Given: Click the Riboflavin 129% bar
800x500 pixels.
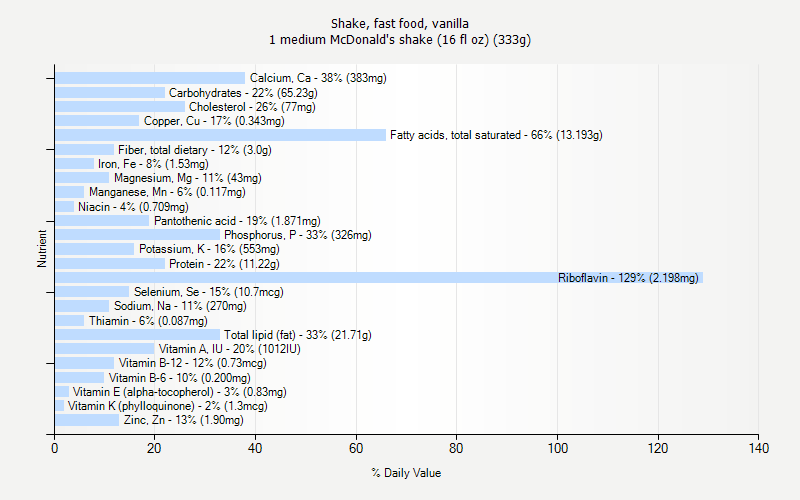Looking at the screenshot, I should (379, 278).
